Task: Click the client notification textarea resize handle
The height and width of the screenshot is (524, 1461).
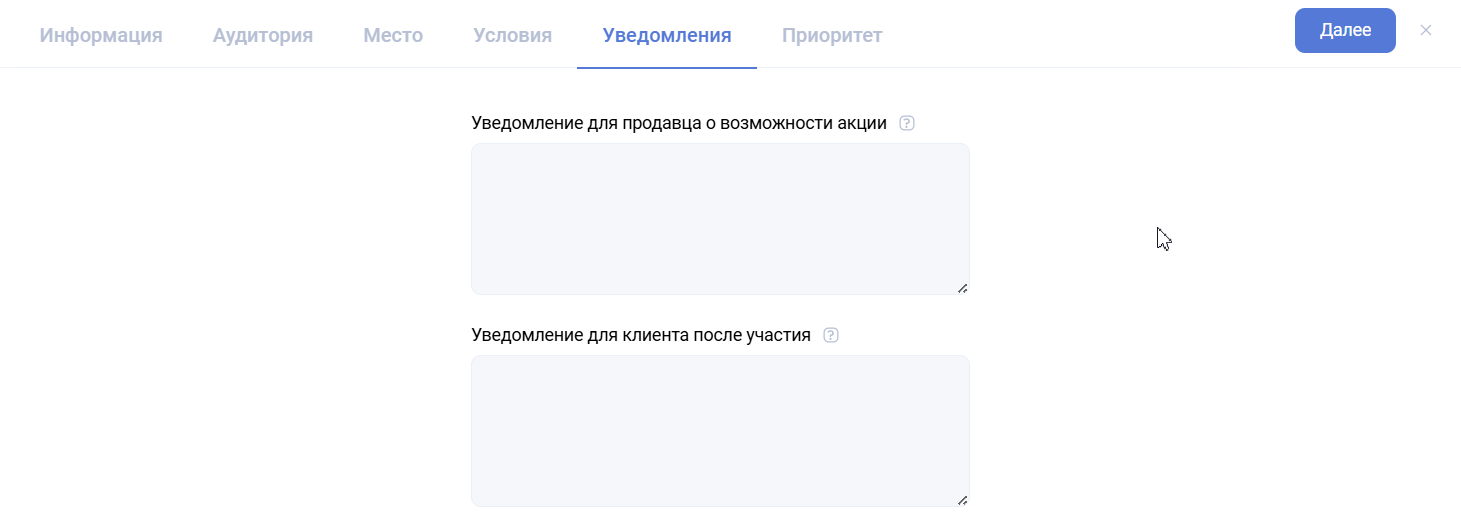Action: [962, 500]
